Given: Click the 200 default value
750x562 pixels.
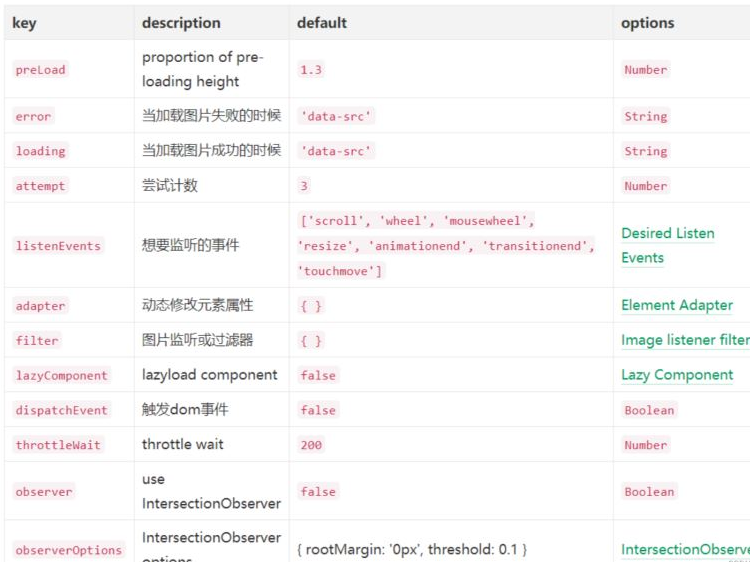Looking at the screenshot, I should (x=311, y=445).
